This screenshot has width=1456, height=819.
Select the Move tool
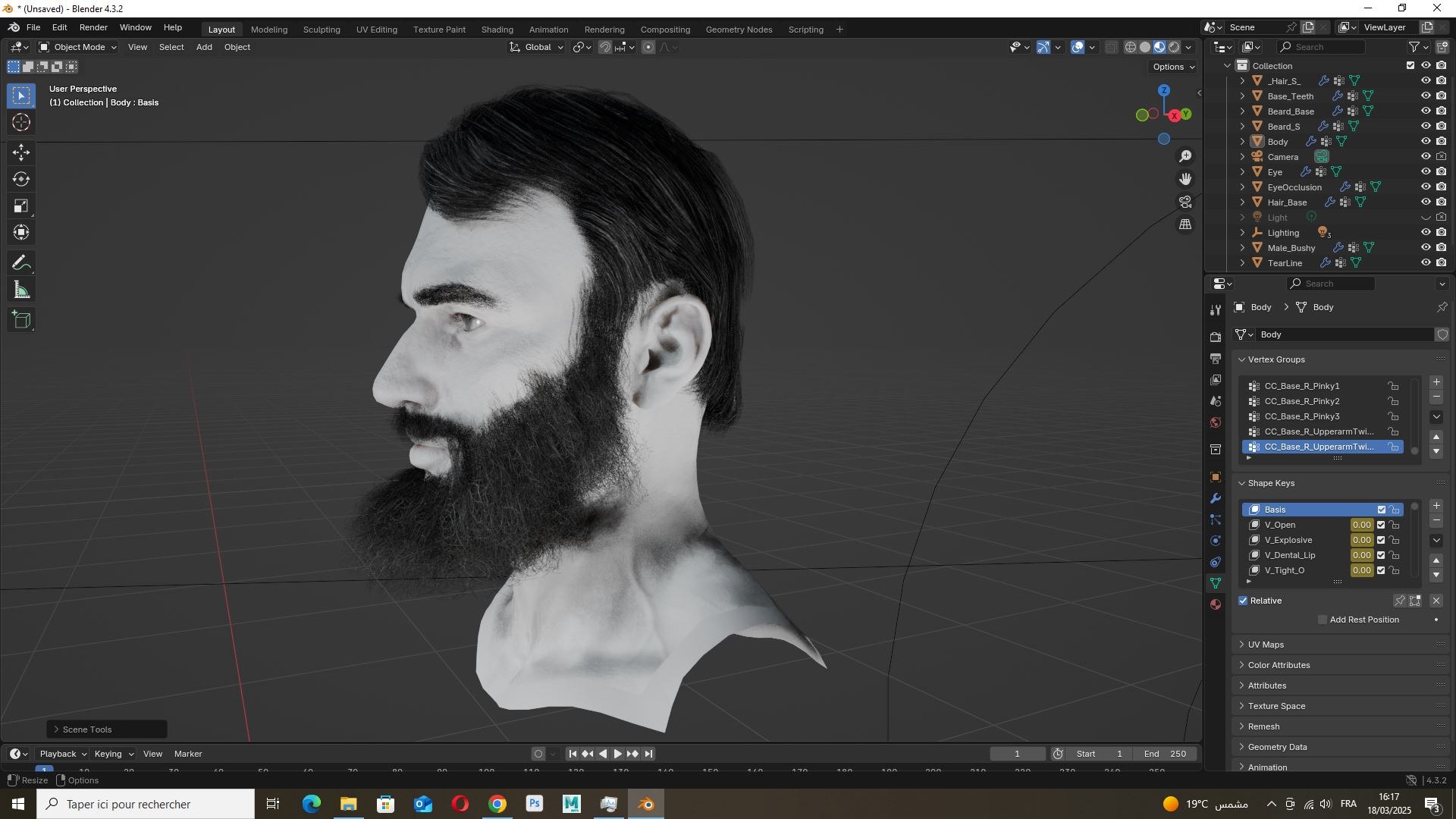(21, 152)
